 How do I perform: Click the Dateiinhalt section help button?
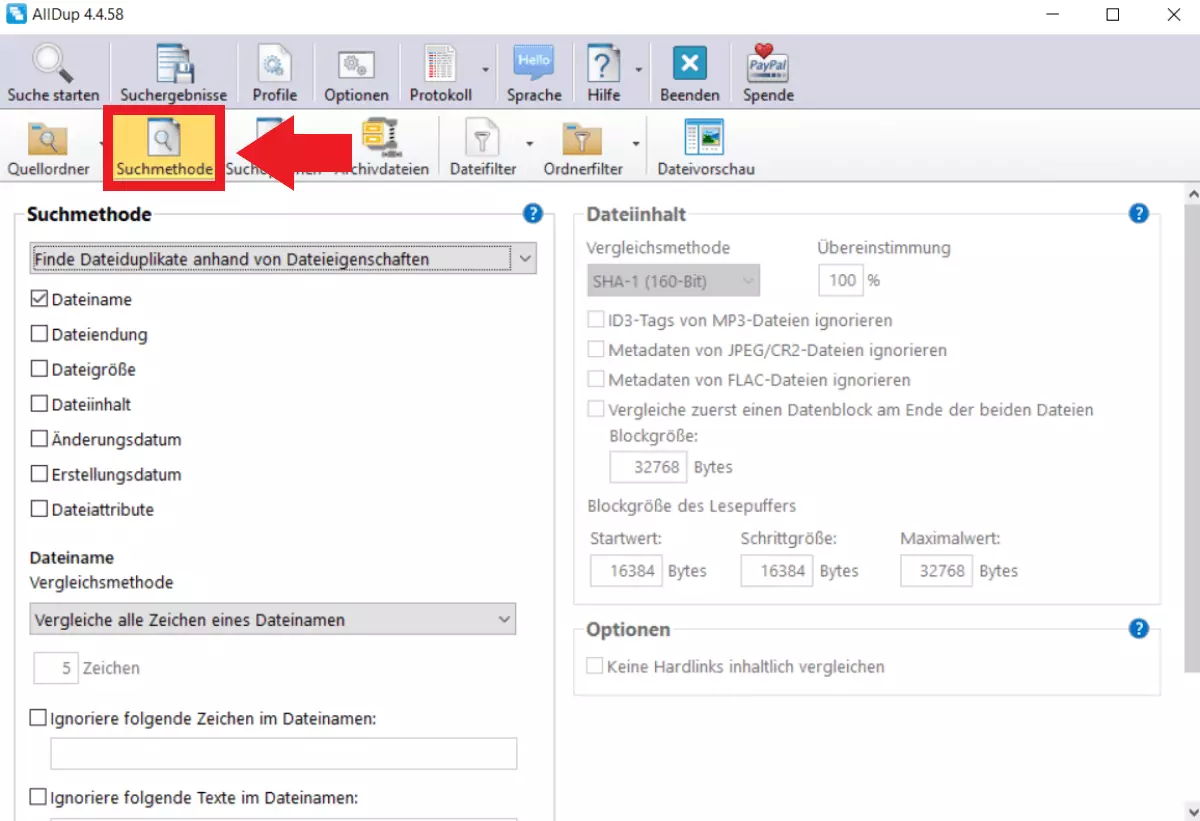pos(1138,213)
